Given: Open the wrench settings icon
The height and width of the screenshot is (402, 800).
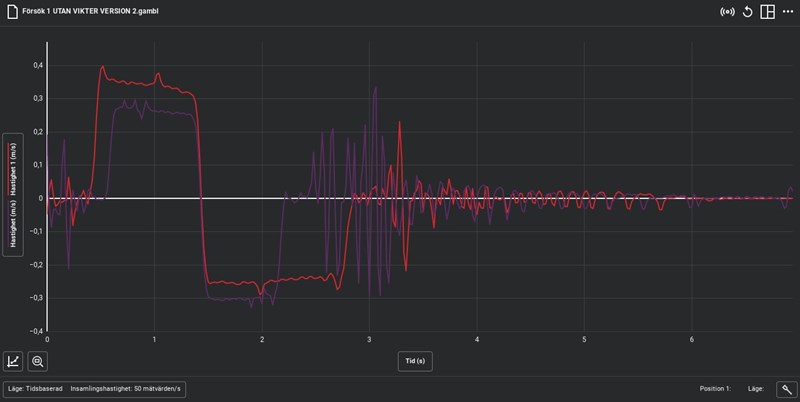Looking at the screenshot, I should (x=786, y=389).
